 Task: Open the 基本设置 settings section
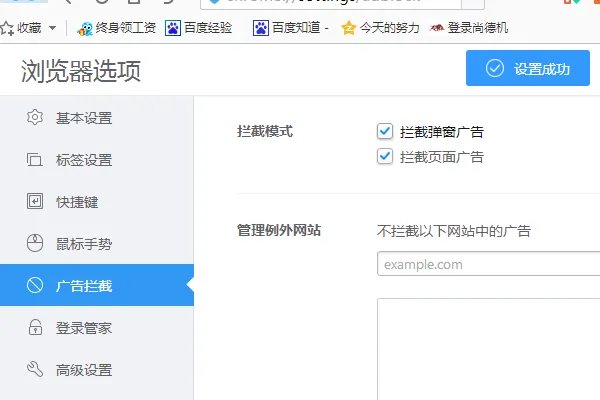click(84, 118)
